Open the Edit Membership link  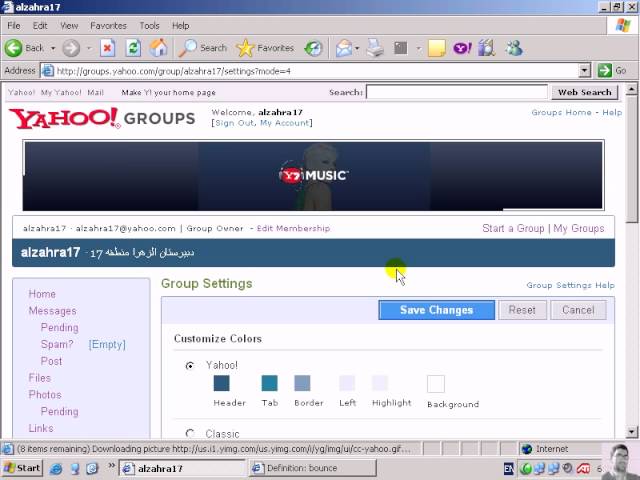click(293, 228)
